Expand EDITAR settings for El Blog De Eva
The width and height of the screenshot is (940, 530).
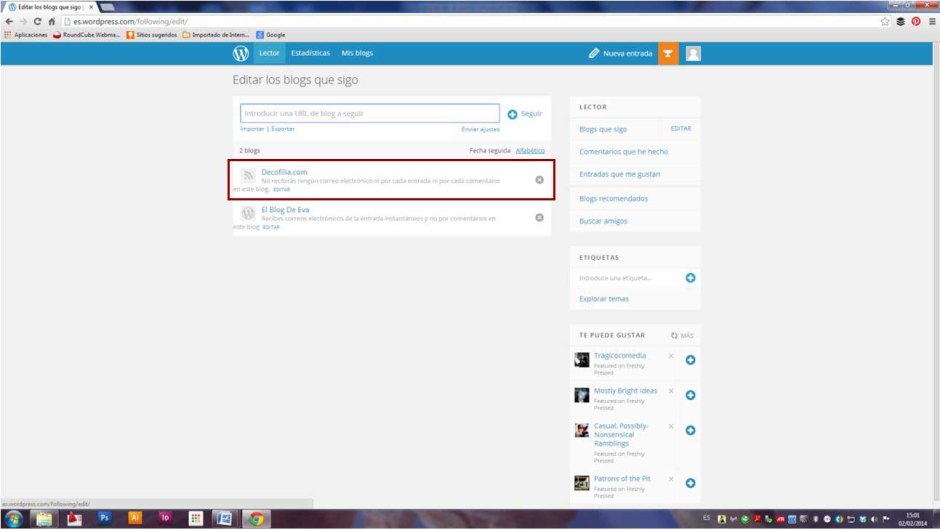coord(271,227)
